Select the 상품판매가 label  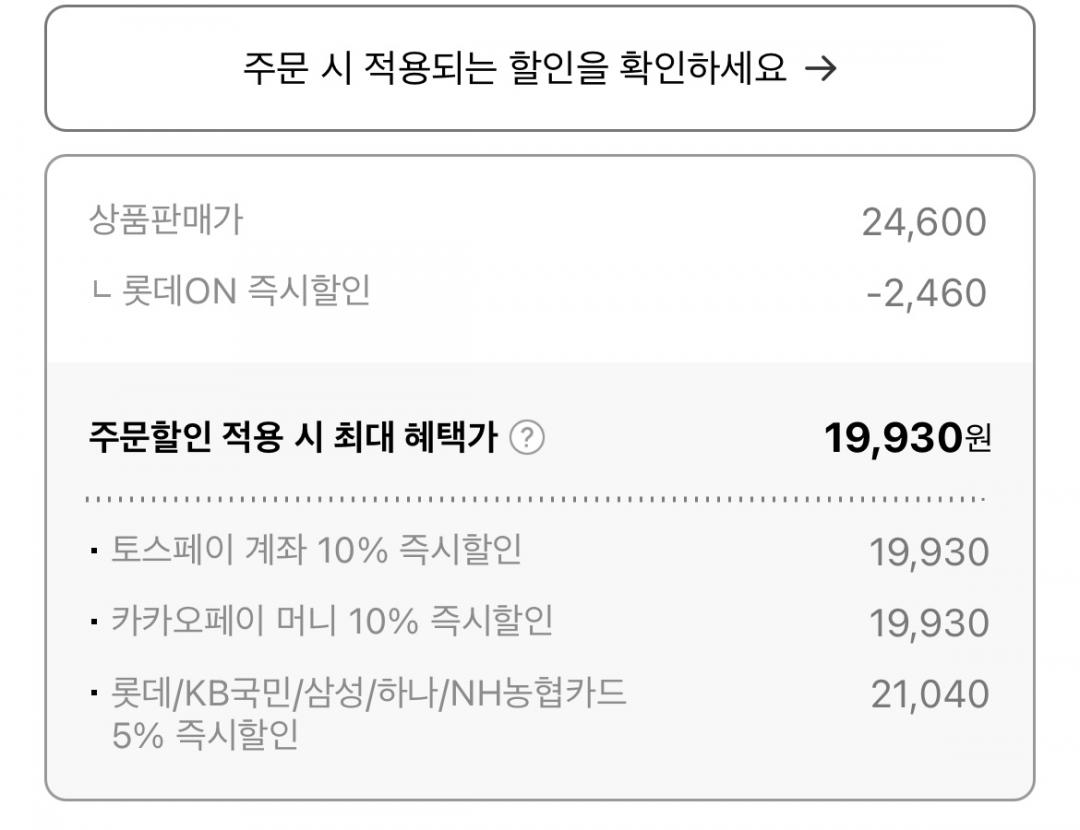pos(165,220)
